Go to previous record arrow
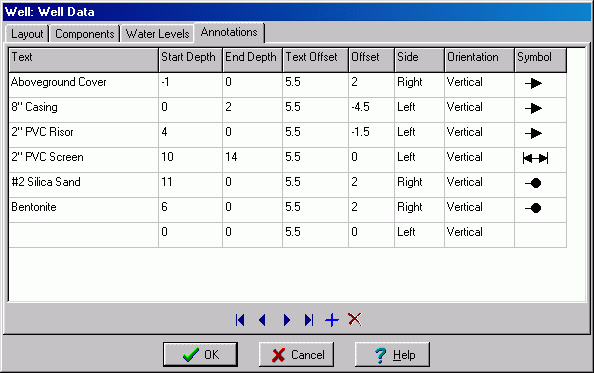The image size is (594, 373). coord(262,320)
